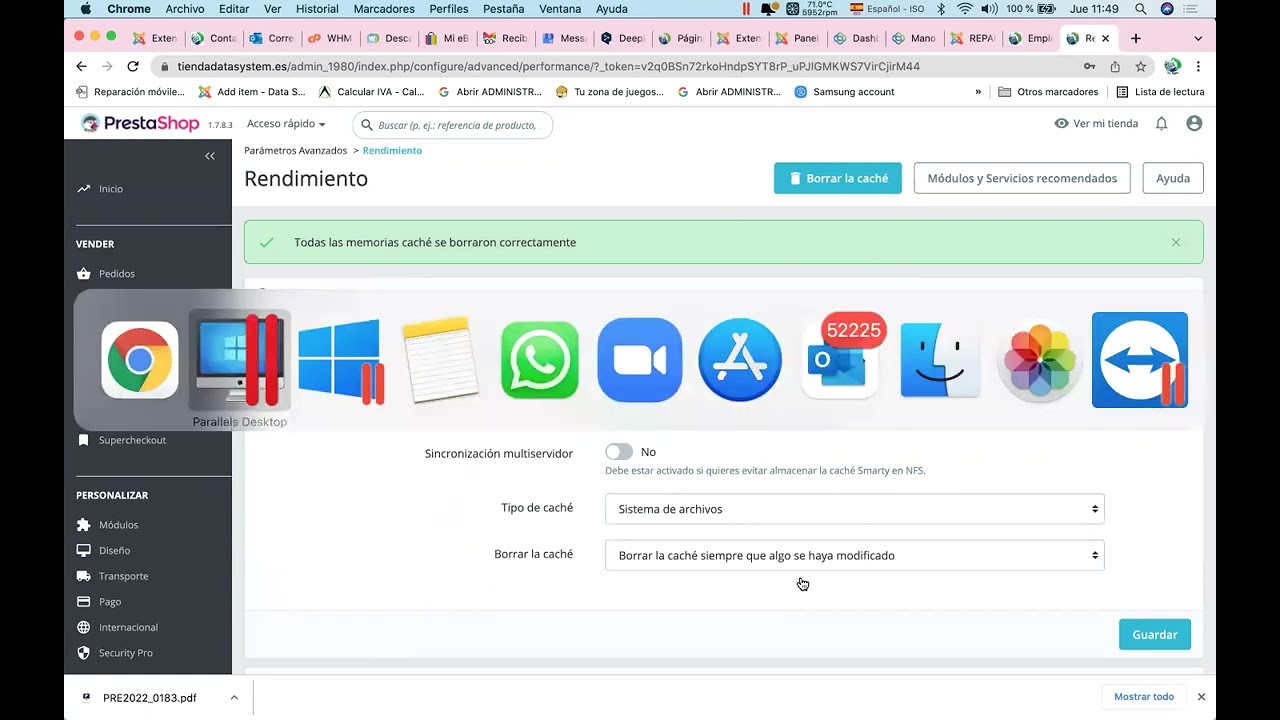Image resolution: width=1280 pixels, height=720 pixels.
Task: Enable the Sincronización multiservidor toggle
Action: 618,451
